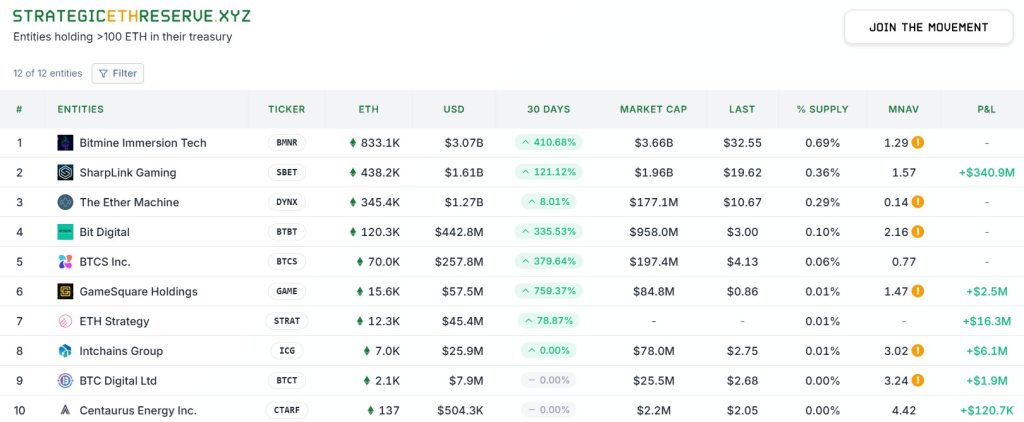Sort by the Entities column header
Image resolution: width=1024 pixels, height=422 pixels.
(80, 109)
